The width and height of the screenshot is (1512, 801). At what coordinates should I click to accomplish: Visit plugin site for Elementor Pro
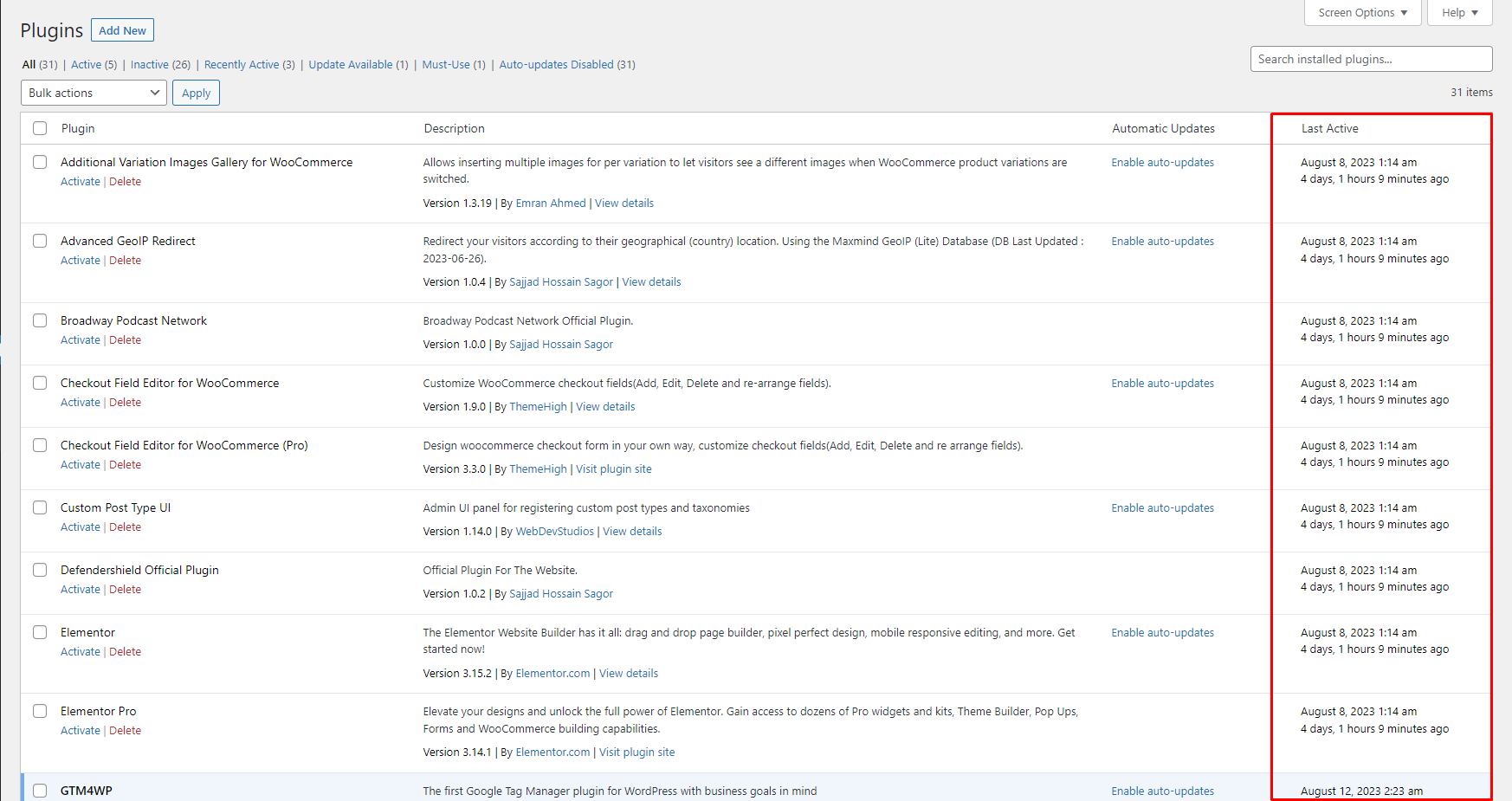coord(637,753)
